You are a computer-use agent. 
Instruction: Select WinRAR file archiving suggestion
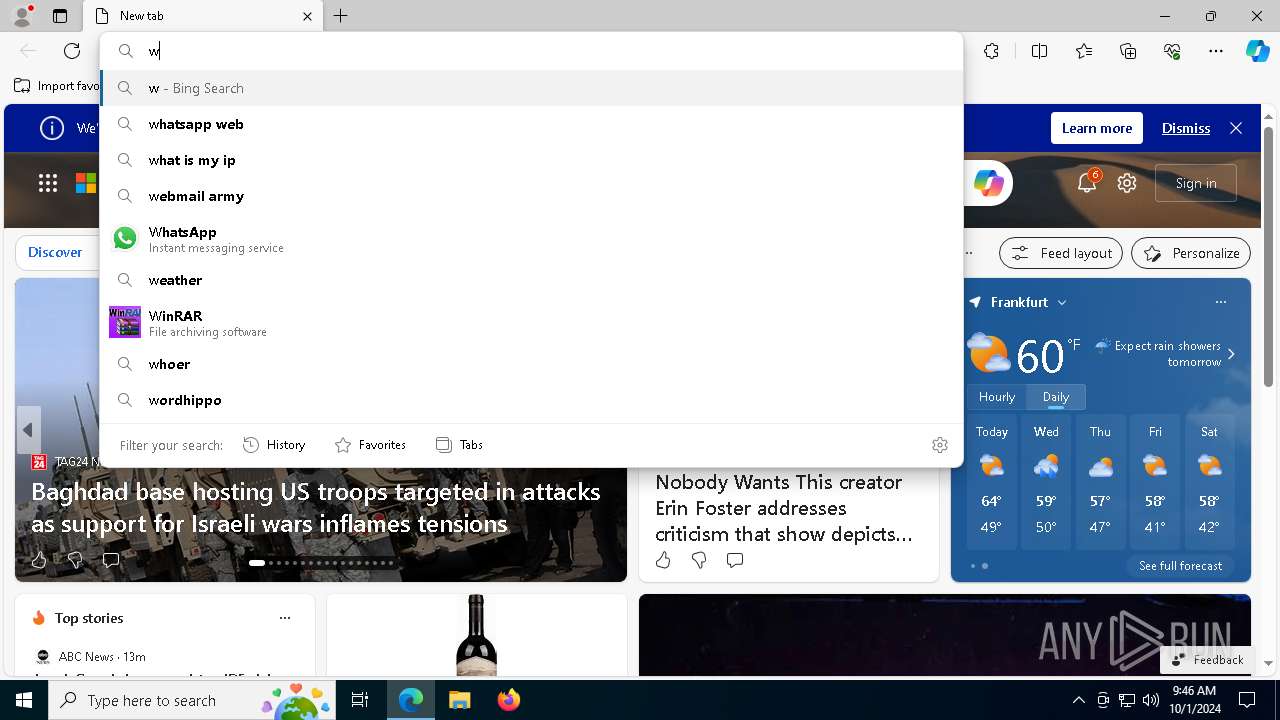point(531,322)
